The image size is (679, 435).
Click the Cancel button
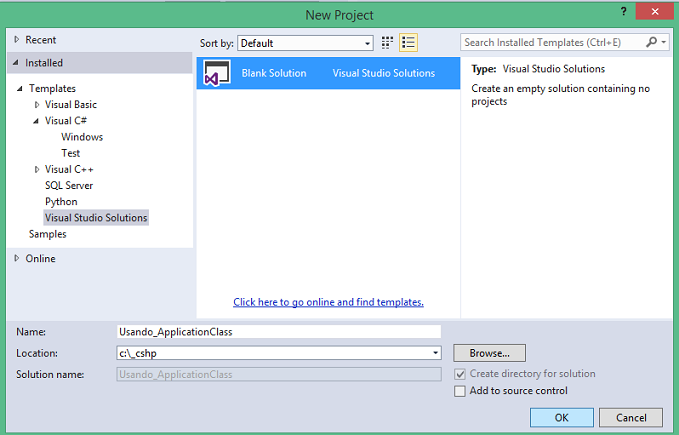coord(631,418)
